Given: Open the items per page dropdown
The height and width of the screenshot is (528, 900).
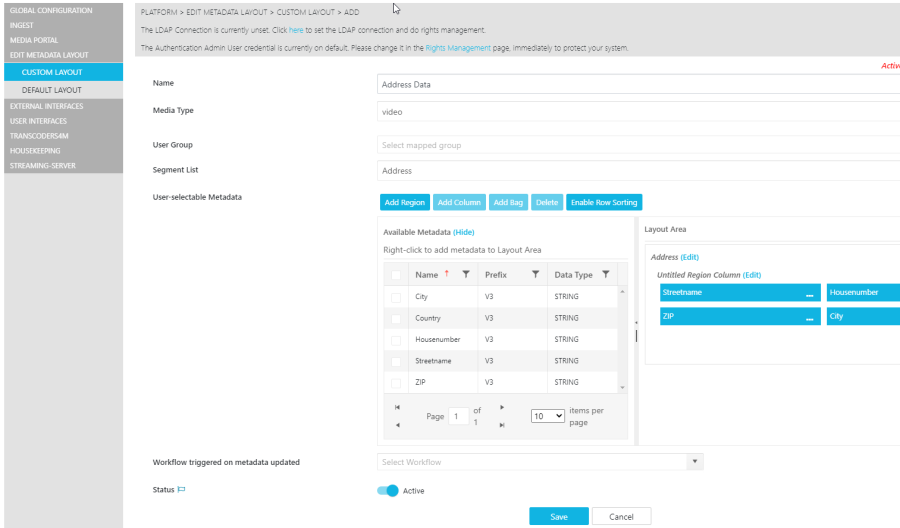Looking at the screenshot, I should (547, 416).
